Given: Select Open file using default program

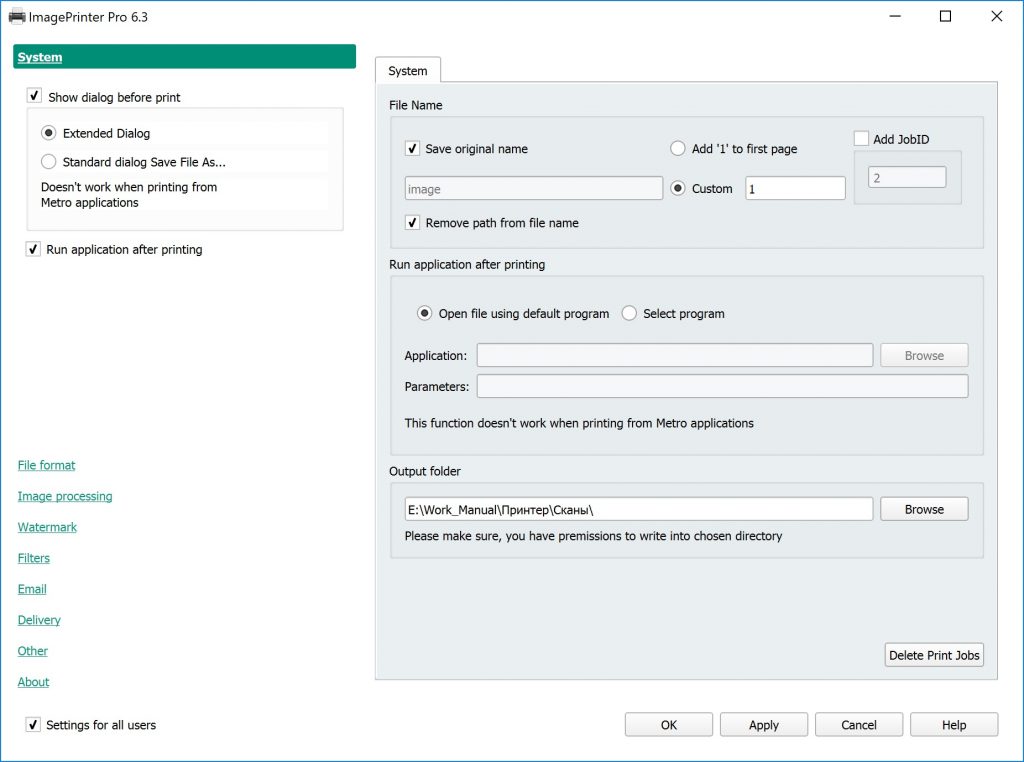Looking at the screenshot, I should pyautogui.click(x=425, y=313).
